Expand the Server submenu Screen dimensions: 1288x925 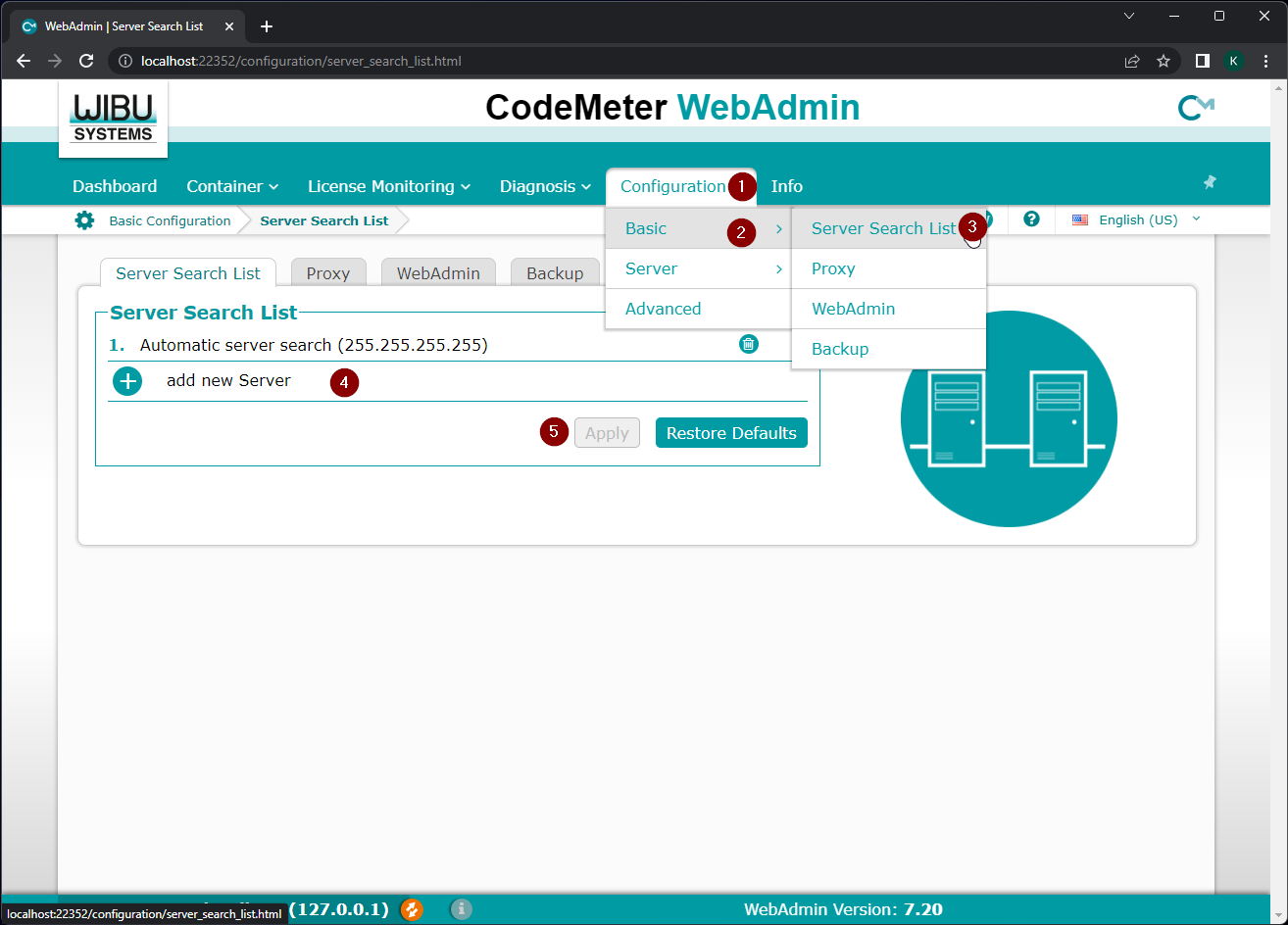click(x=698, y=268)
